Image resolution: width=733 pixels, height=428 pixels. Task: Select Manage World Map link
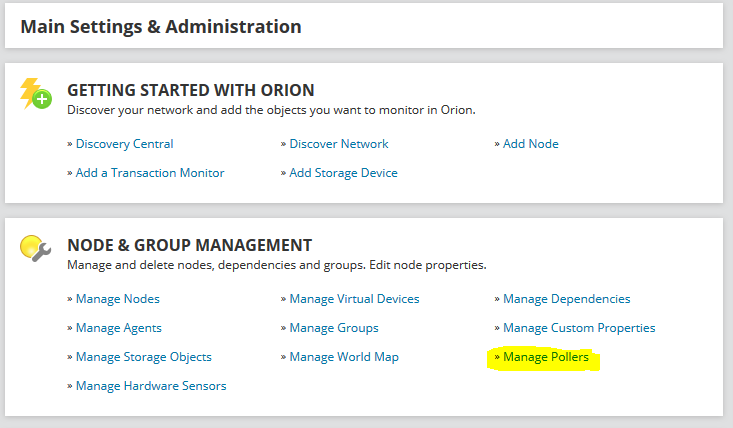[x=344, y=357]
